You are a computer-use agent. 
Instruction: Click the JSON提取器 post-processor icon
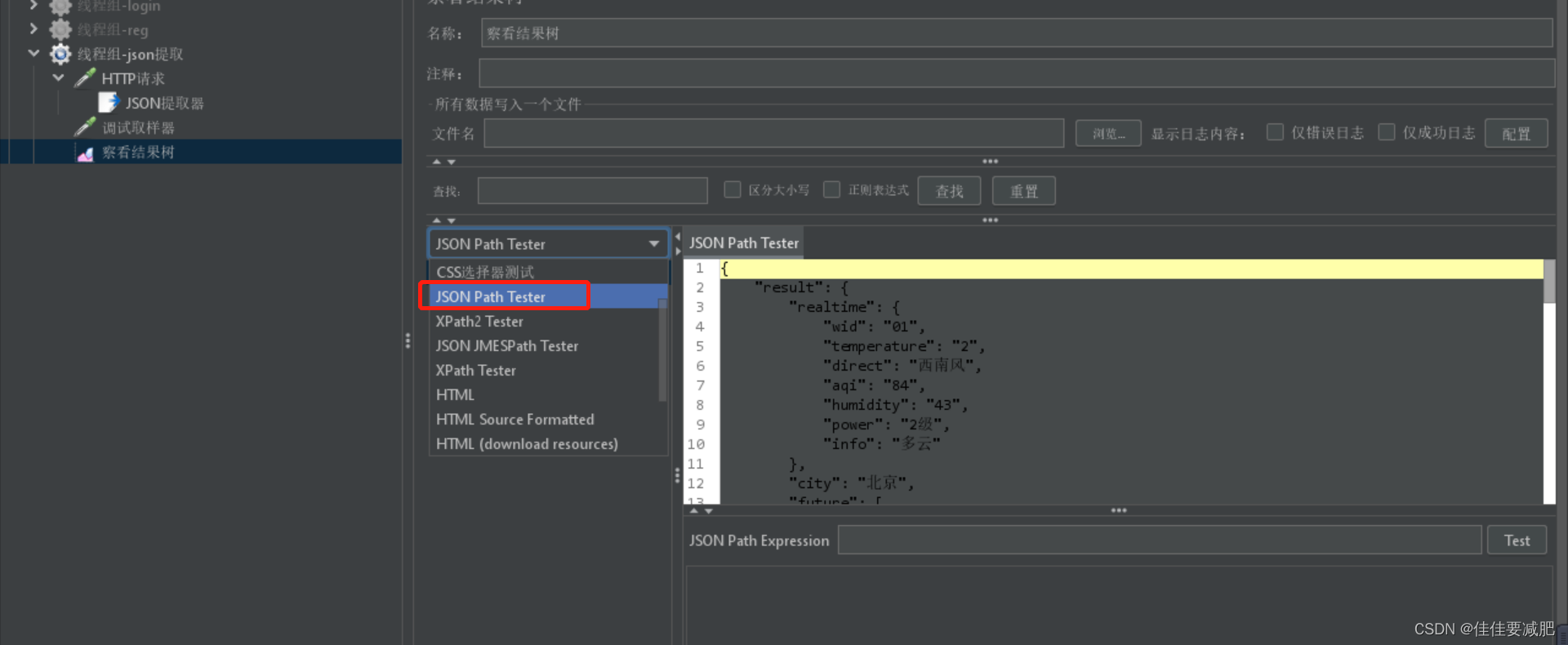[109, 103]
